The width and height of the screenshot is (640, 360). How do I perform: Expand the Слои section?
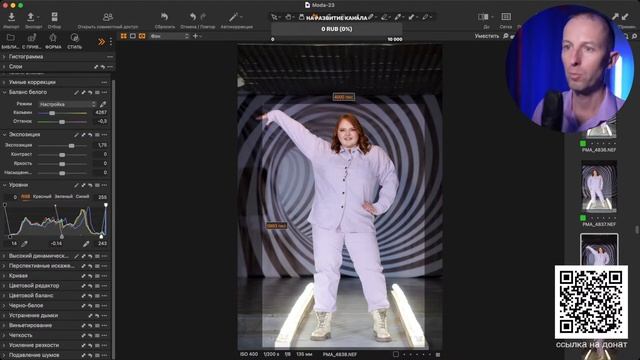point(4,67)
